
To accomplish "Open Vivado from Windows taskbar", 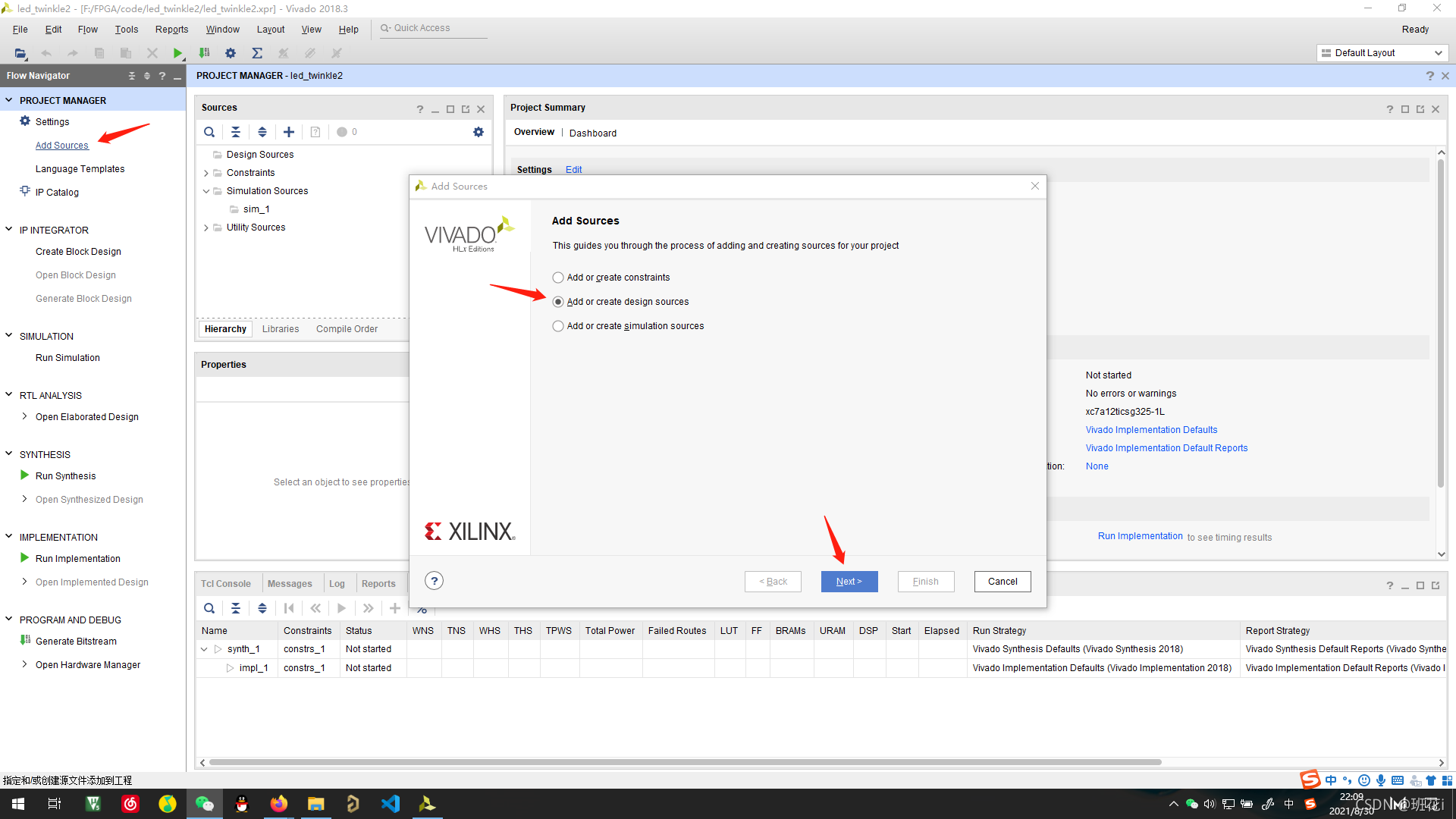I will tap(427, 804).
